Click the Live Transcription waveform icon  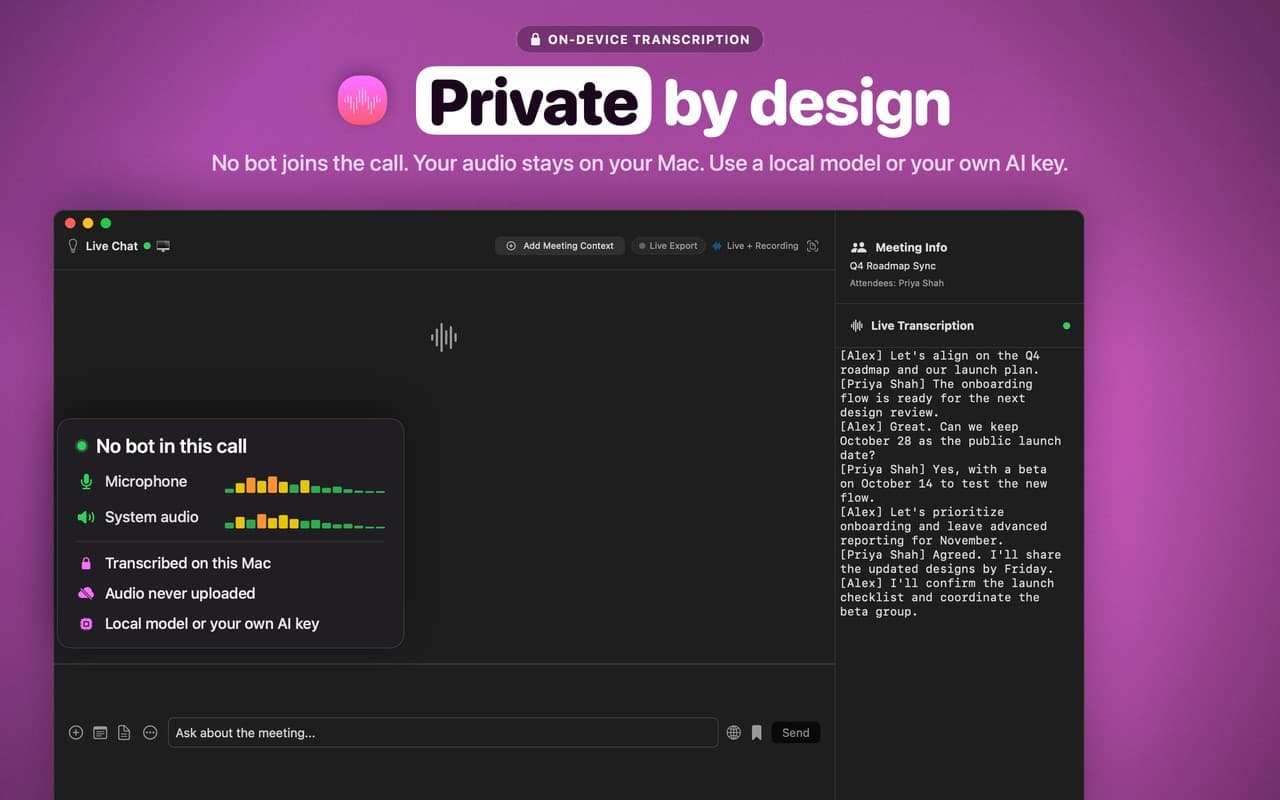click(x=857, y=326)
